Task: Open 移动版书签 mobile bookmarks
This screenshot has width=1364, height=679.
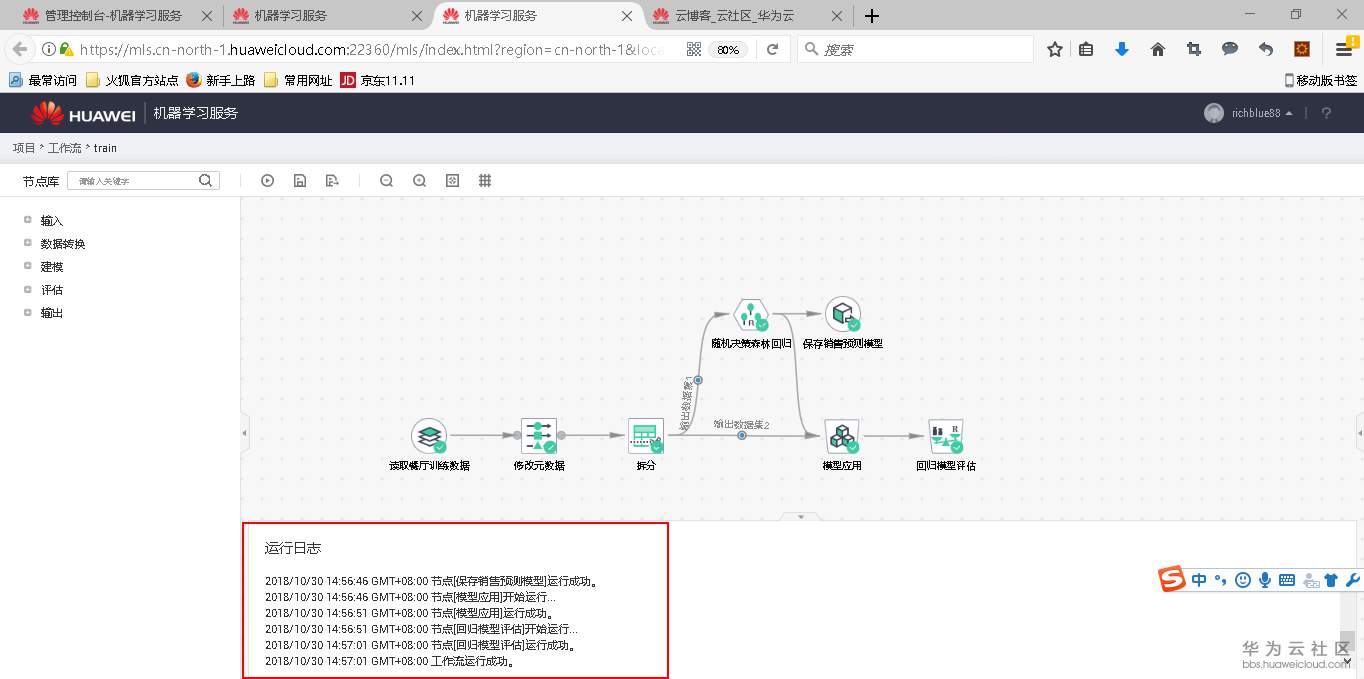Action: coord(1321,80)
